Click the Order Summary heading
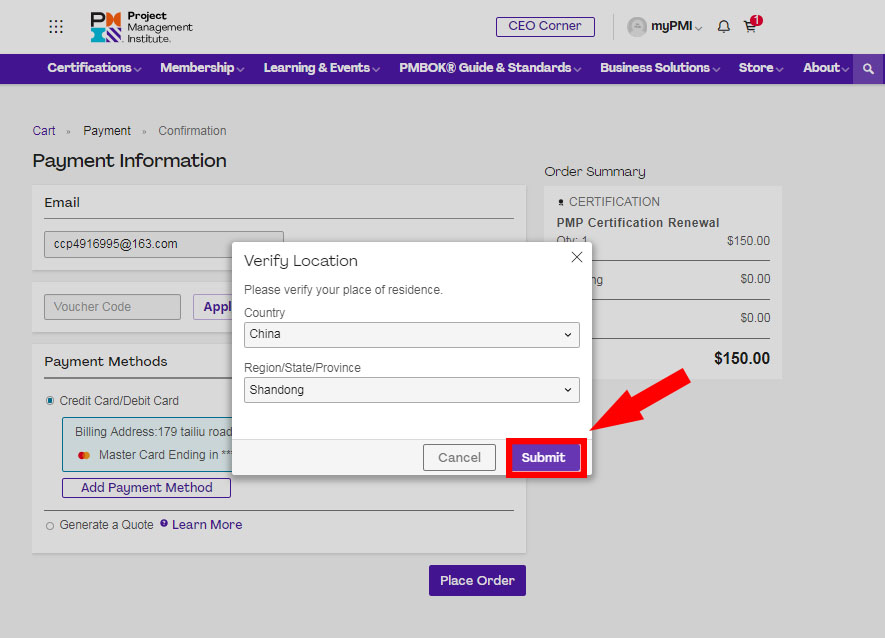Image resolution: width=885 pixels, height=638 pixels. [x=595, y=172]
